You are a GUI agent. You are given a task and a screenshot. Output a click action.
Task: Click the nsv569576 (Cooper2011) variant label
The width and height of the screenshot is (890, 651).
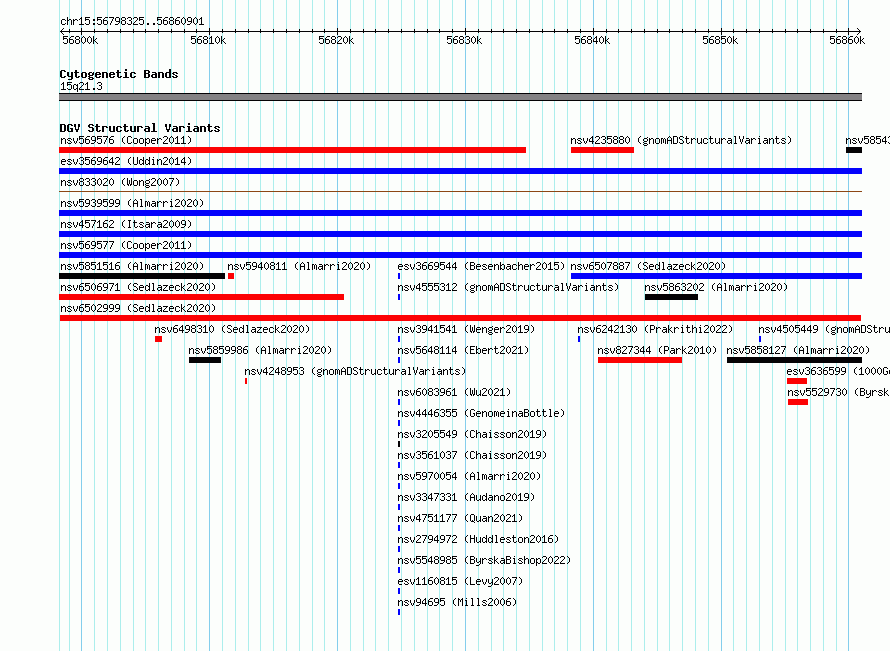pos(126,140)
